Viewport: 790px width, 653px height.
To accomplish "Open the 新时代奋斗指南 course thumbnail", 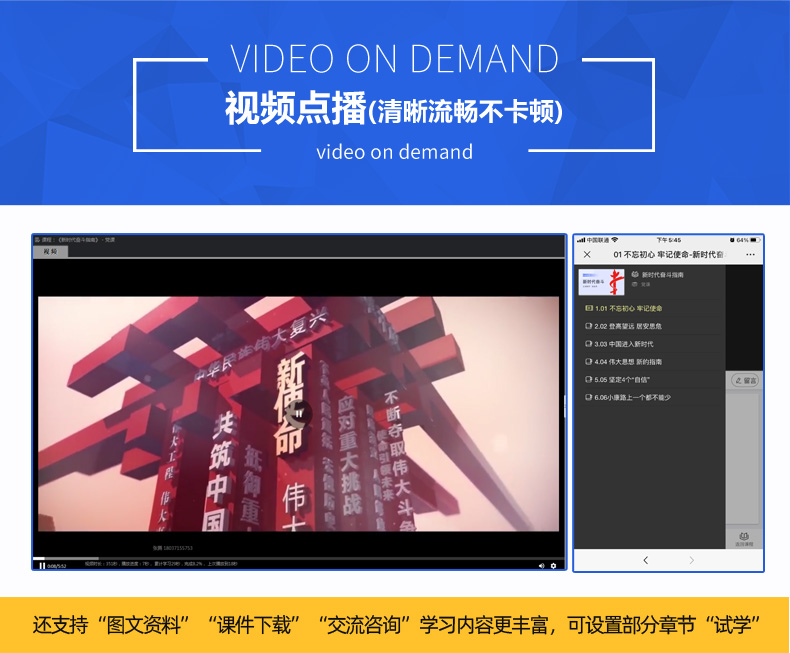I will [601, 282].
